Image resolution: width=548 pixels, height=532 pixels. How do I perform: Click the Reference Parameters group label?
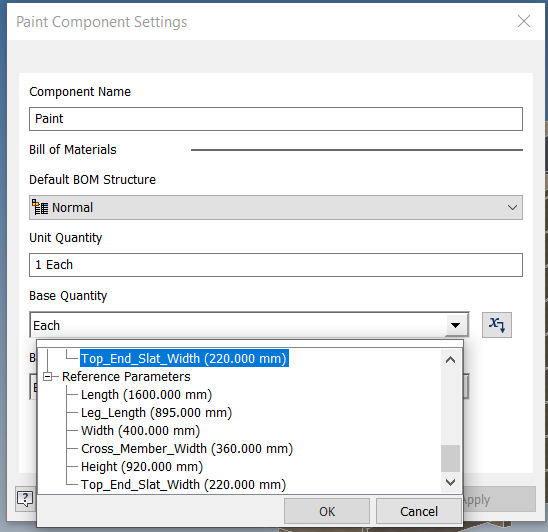[x=126, y=377]
